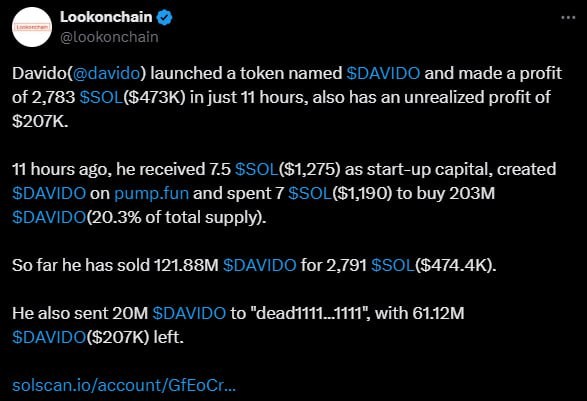Open the @lookonchain handle link
Image resolution: width=587 pixels, height=401 pixels.
[109, 37]
